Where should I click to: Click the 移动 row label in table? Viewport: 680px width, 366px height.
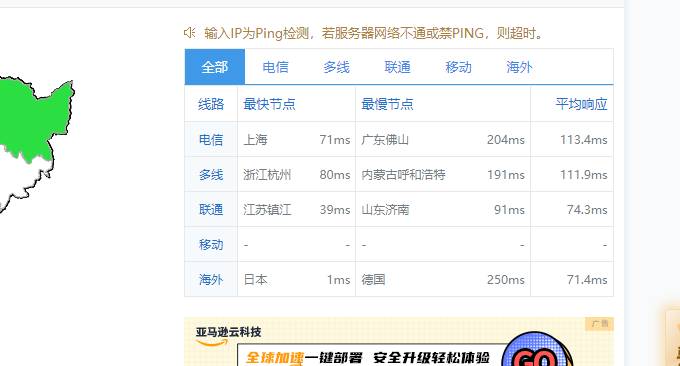(211, 245)
